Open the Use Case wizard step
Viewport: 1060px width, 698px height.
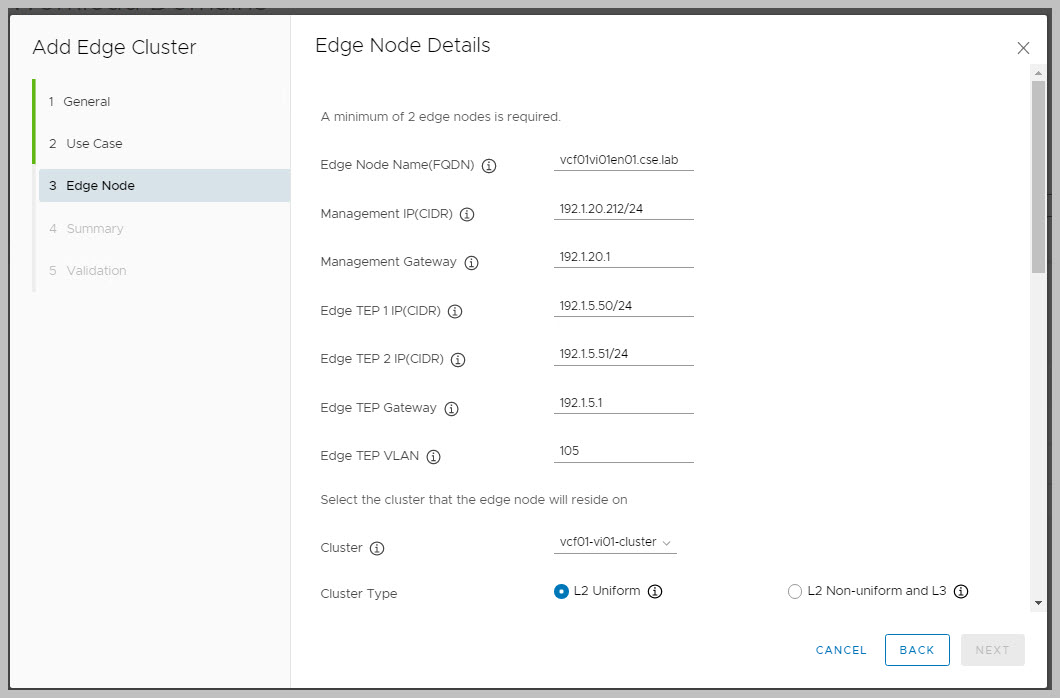[x=94, y=143]
